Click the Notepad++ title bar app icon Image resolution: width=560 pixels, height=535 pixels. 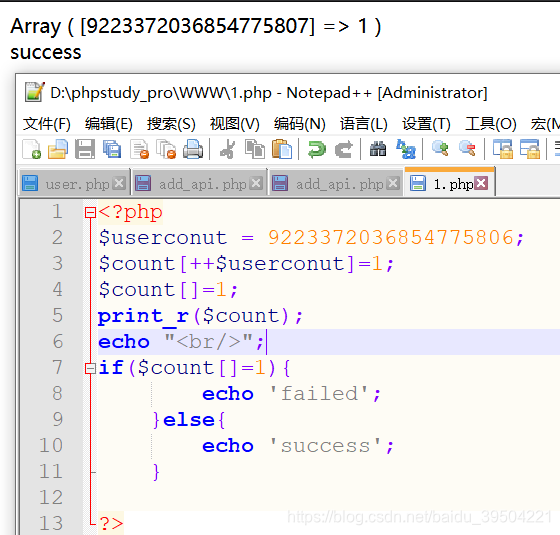tap(35, 92)
